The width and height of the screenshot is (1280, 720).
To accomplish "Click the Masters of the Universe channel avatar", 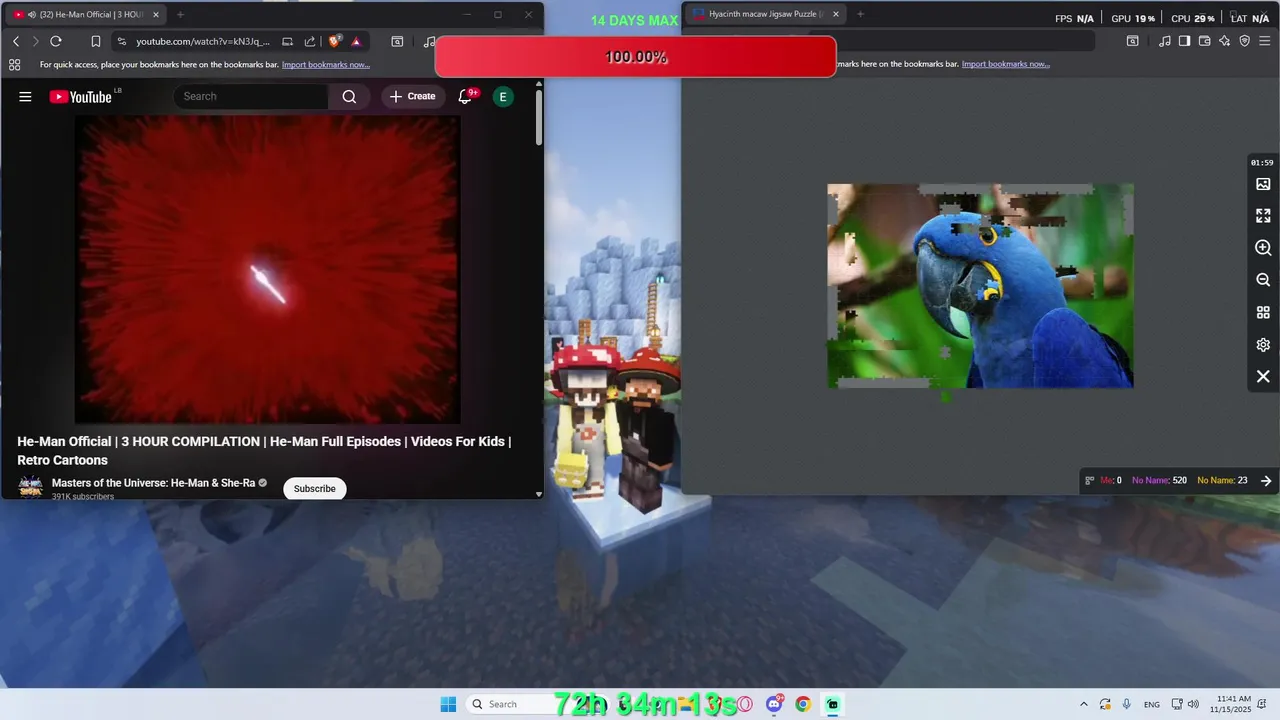I will click(x=31, y=488).
